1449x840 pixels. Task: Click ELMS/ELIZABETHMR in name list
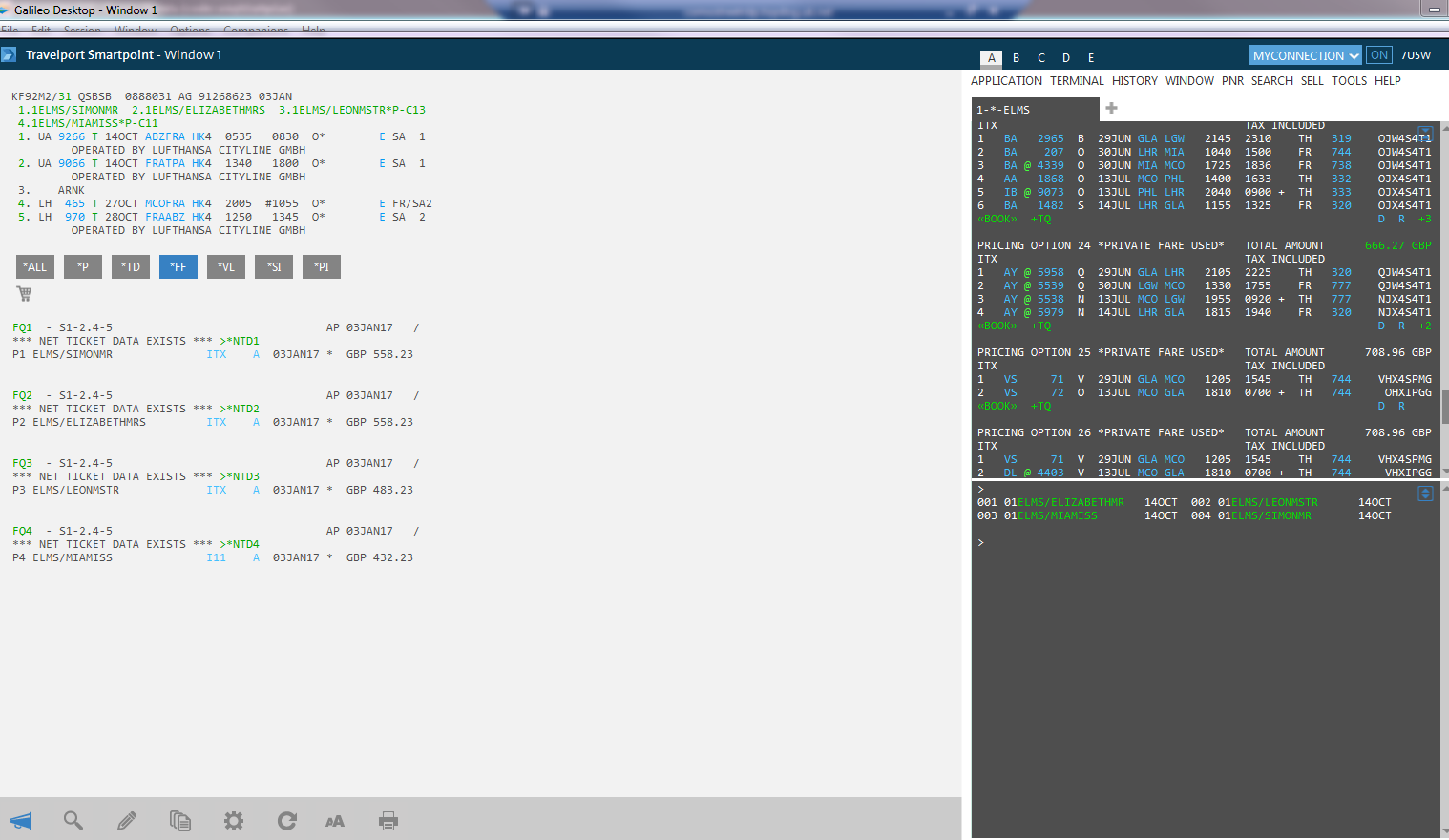click(x=1070, y=502)
